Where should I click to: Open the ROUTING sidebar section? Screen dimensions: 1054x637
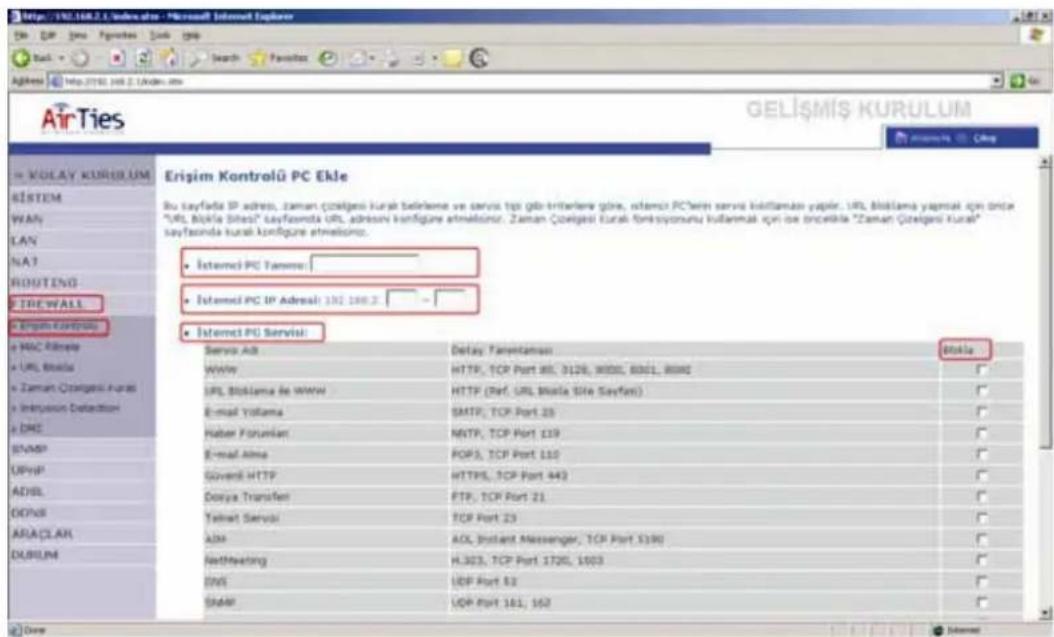[x=44, y=282]
